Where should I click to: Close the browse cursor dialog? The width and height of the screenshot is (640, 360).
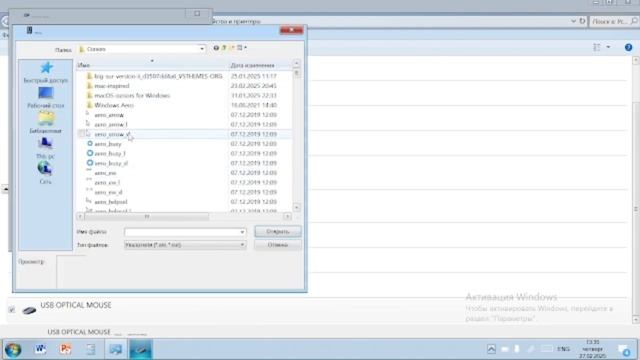point(291,30)
